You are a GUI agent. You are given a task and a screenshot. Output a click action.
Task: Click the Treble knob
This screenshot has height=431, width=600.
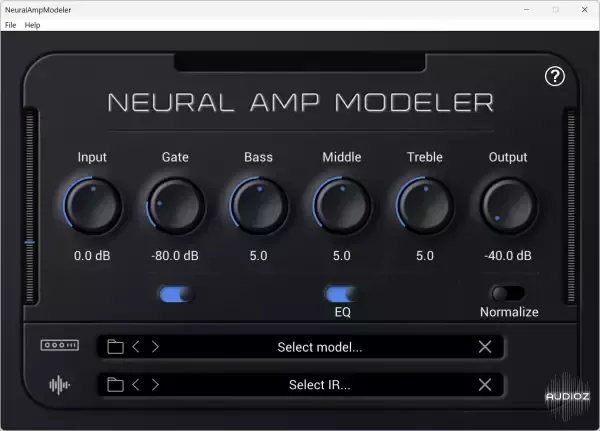425,206
